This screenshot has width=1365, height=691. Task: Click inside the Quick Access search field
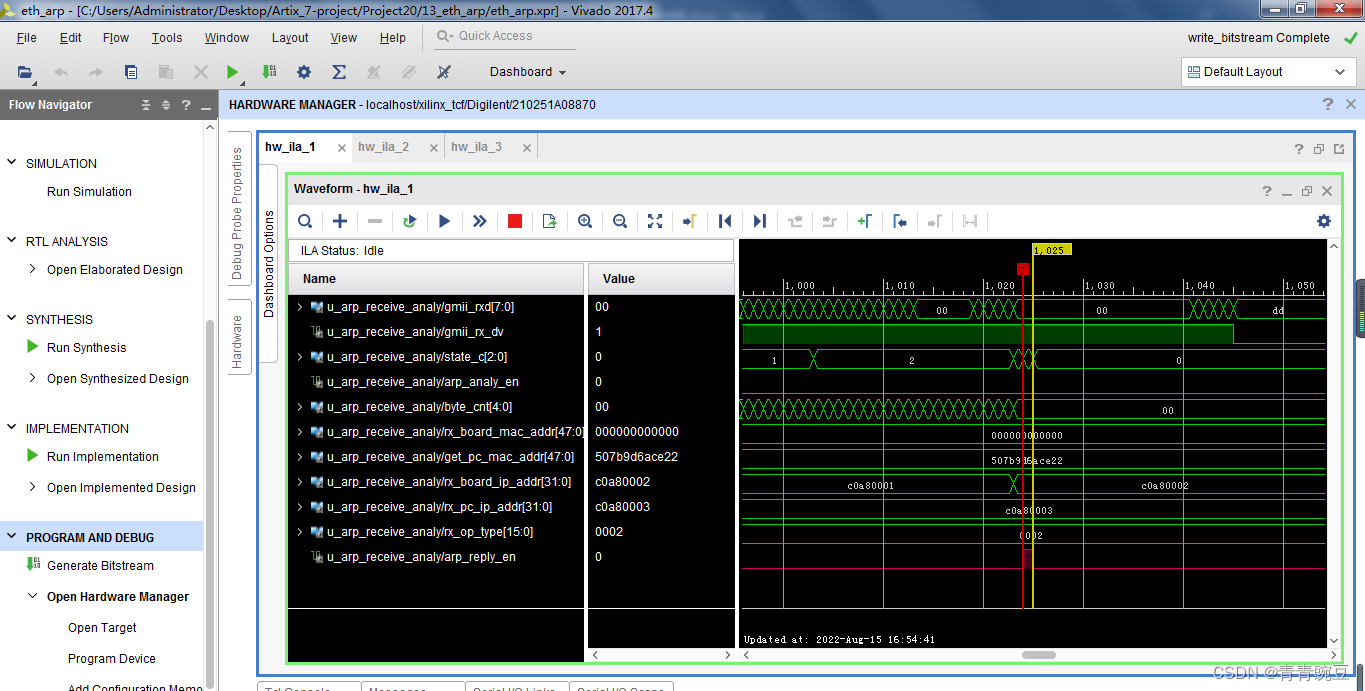pyautogui.click(x=510, y=35)
